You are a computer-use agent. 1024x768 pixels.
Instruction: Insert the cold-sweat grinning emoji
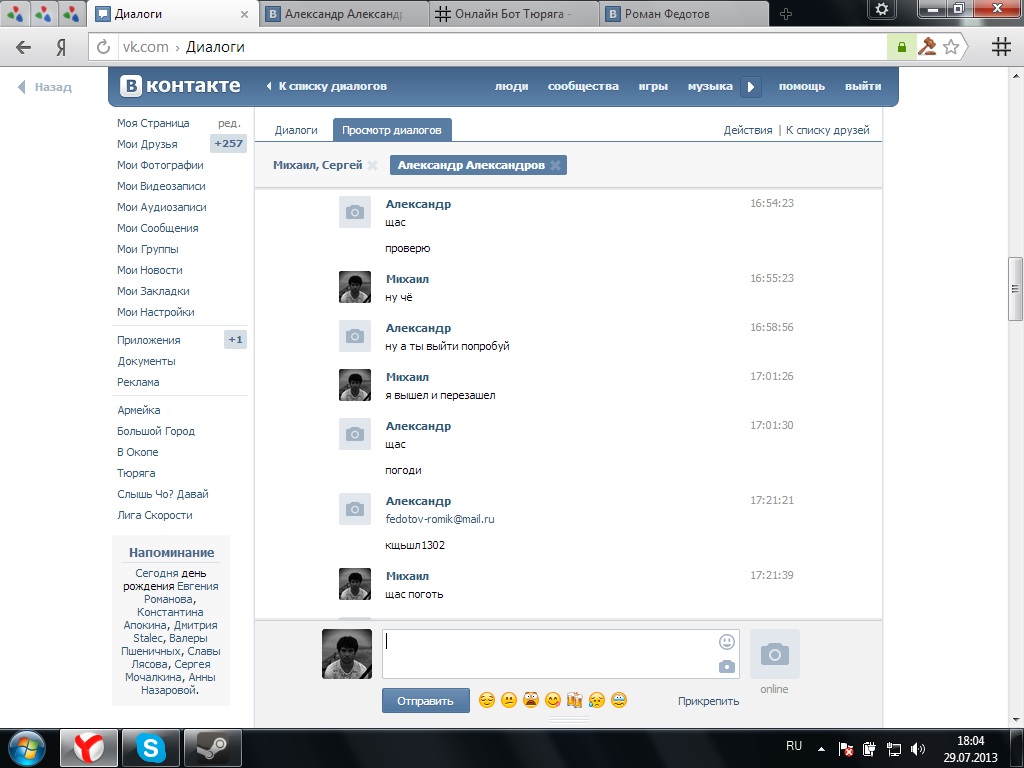[x=618, y=700]
